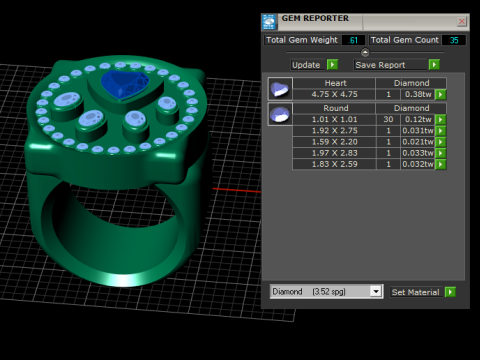Click green arrow for the 0.031tw row
The width and height of the screenshot is (480, 360).
441,131
